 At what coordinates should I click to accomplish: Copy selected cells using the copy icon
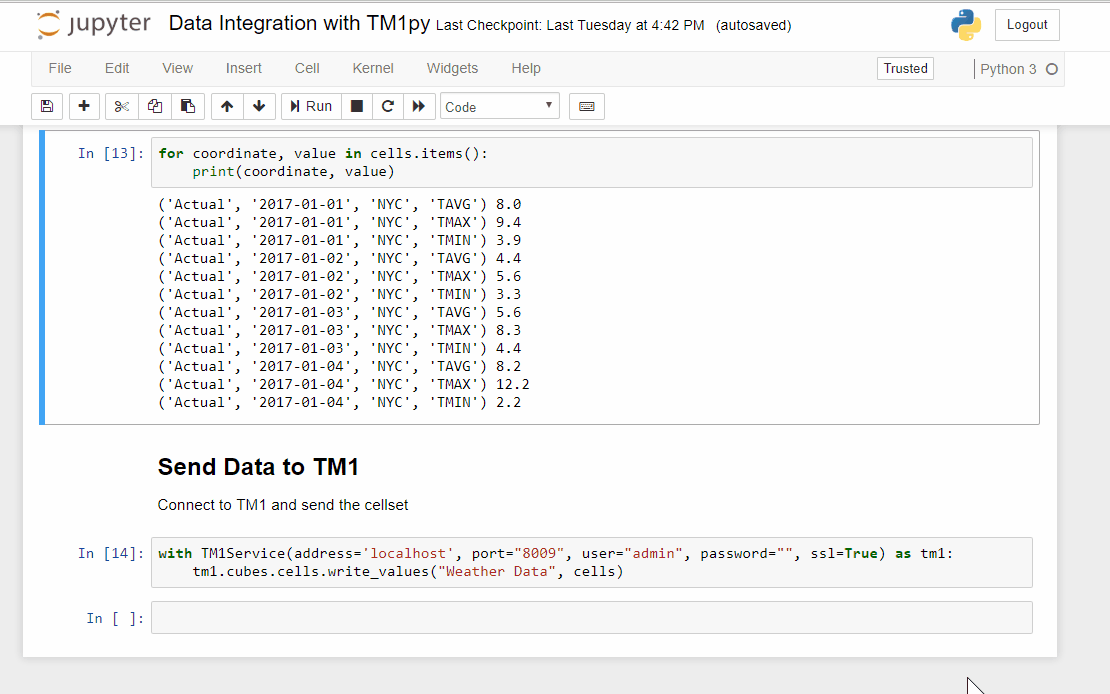(x=155, y=106)
